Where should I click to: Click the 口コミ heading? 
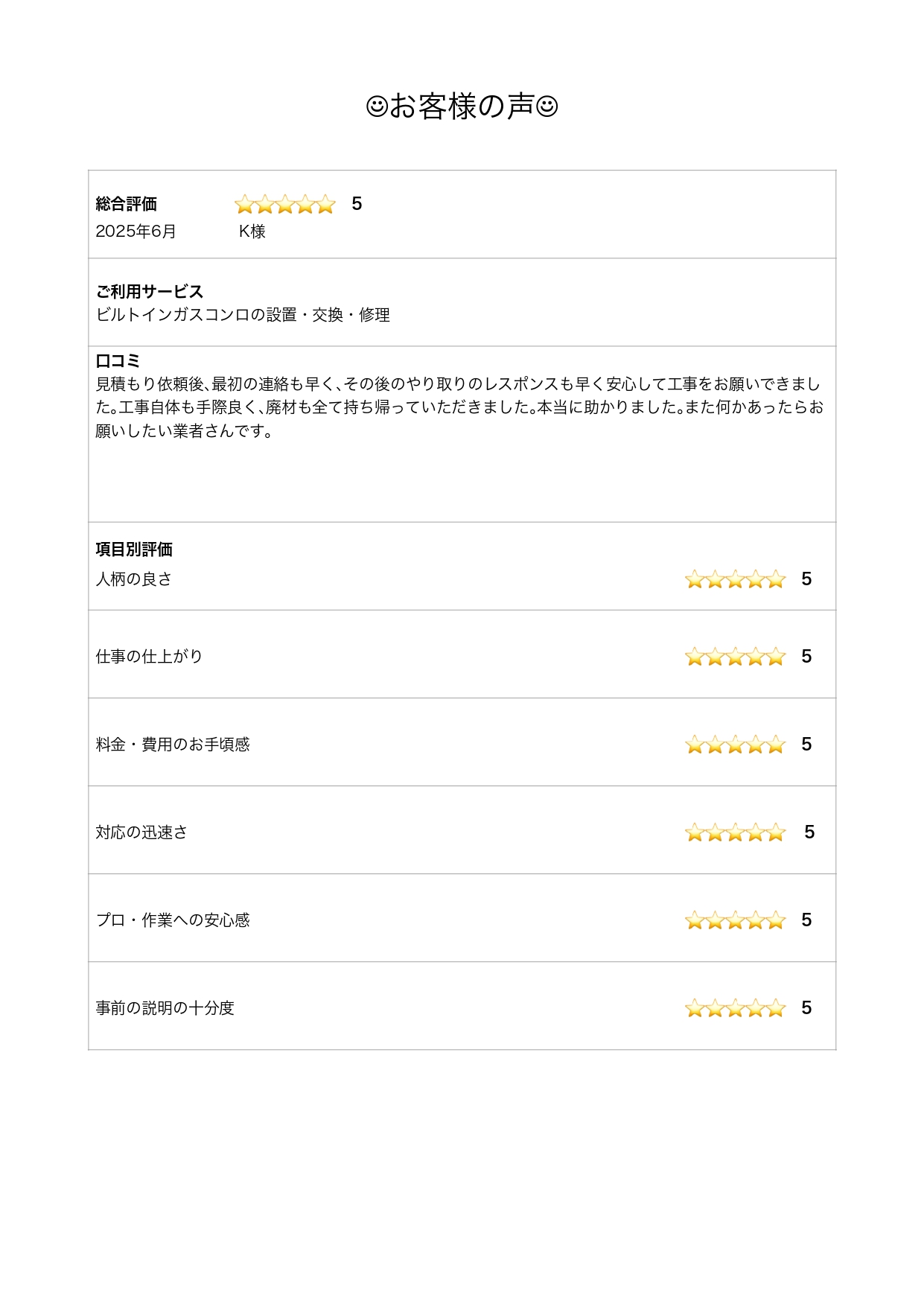coord(118,361)
